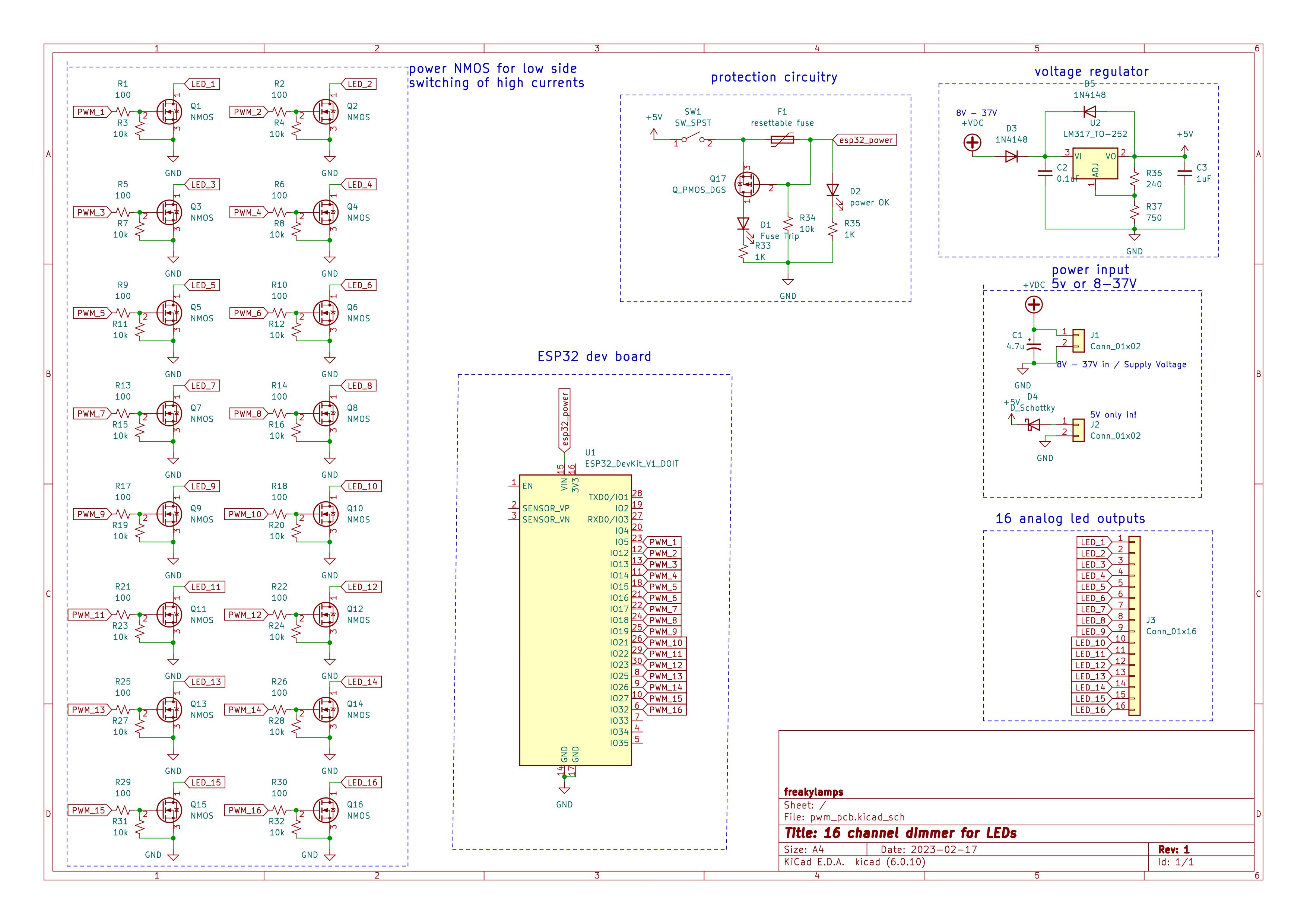The image size is (1307, 924).
Task: Click the C1 4.7u polarized capacitor
Action: (x=1034, y=346)
